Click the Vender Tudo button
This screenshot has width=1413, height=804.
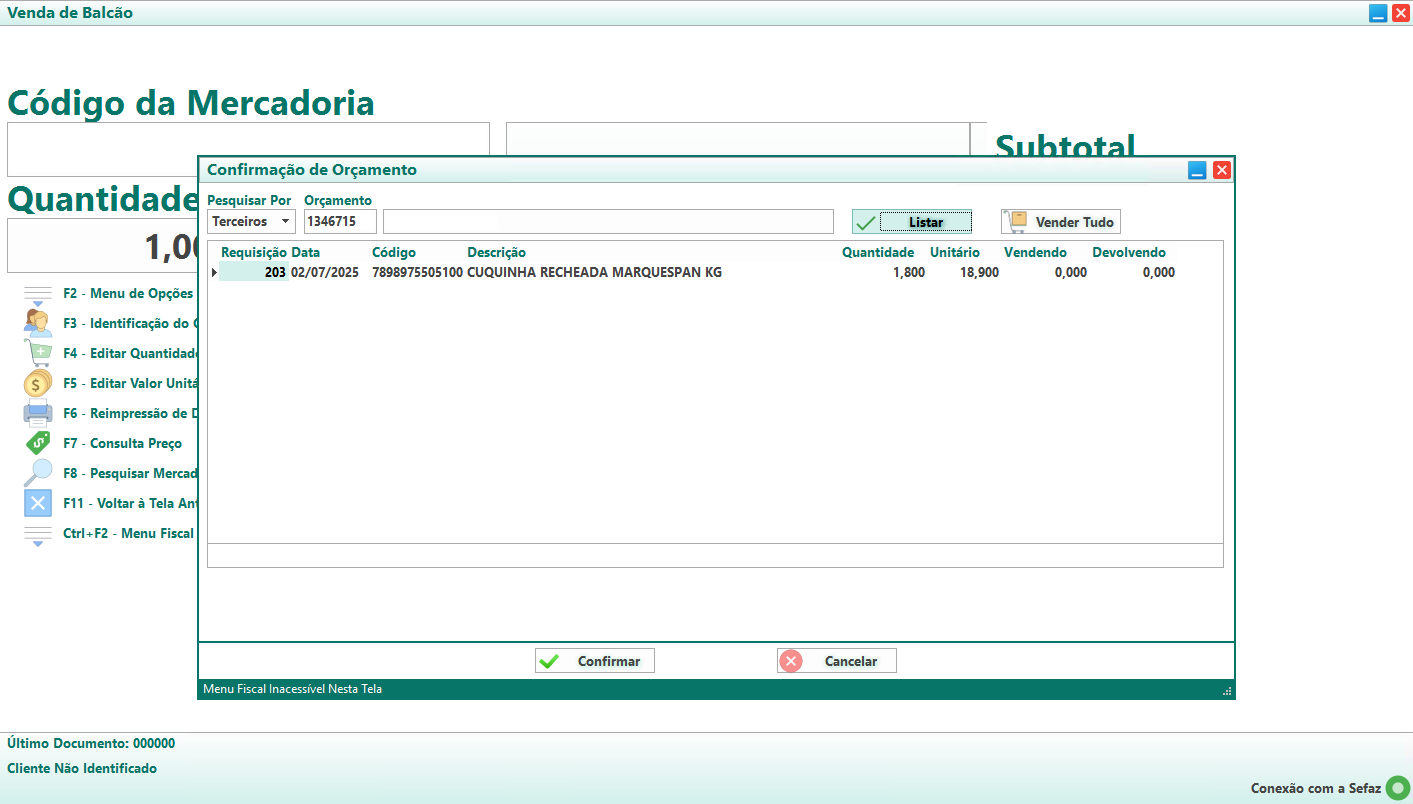[x=1061, y=221]
